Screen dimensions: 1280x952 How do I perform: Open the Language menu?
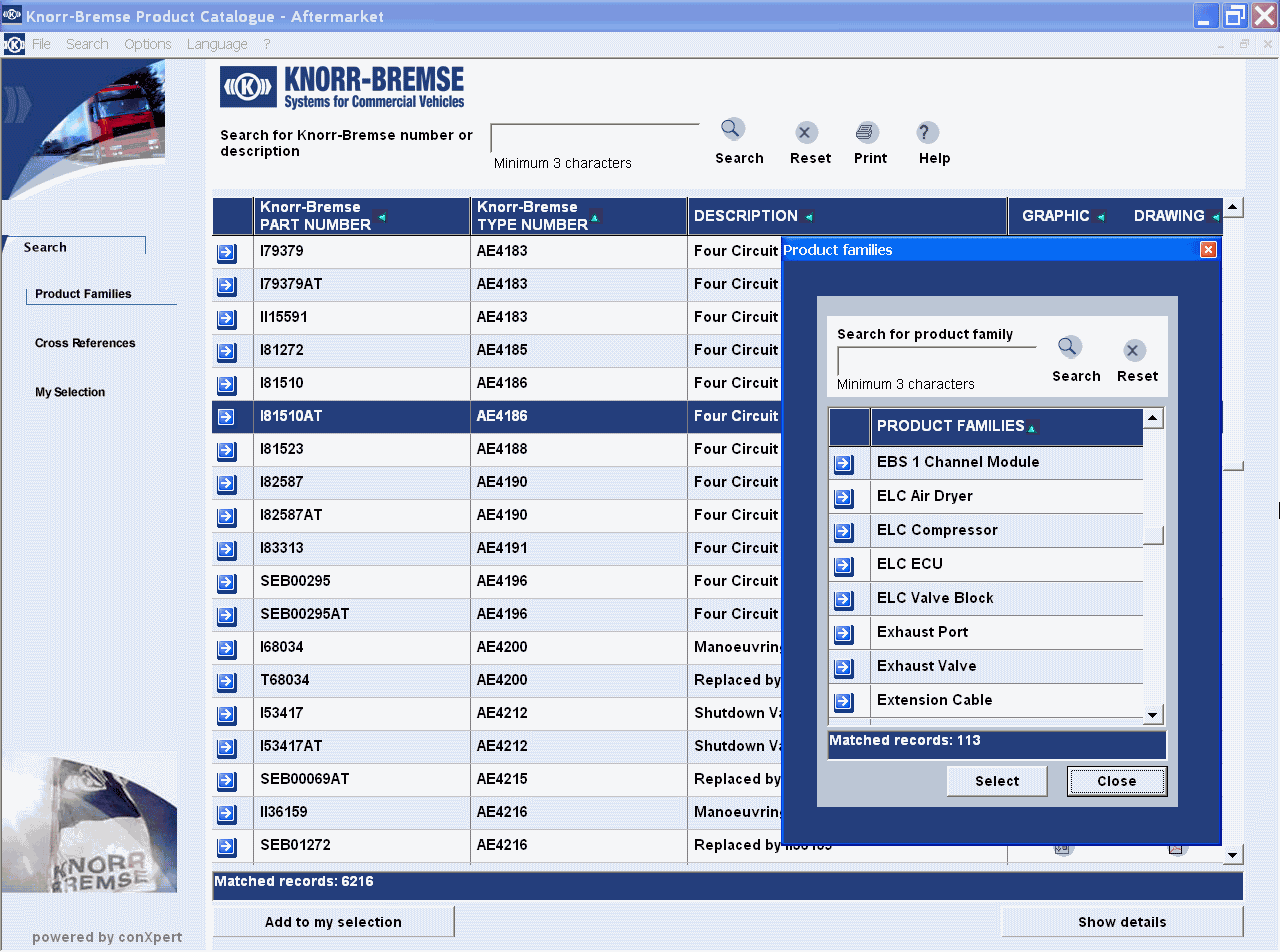(217, 44)
